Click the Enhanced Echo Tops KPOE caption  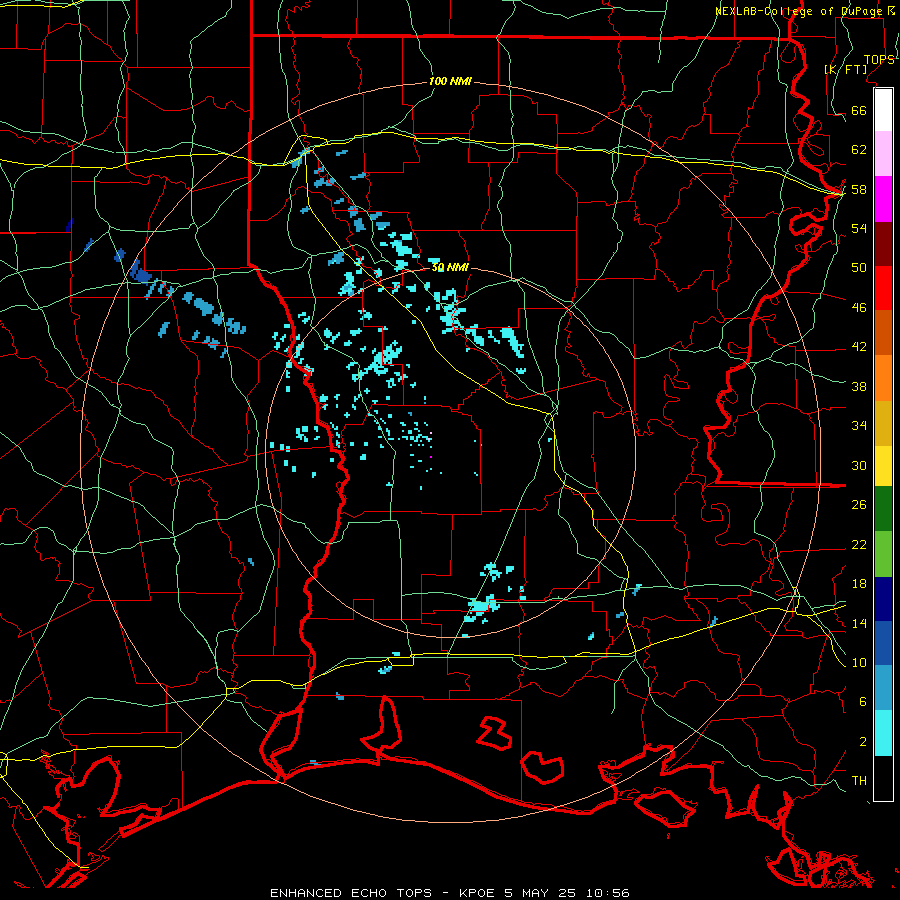(449, 893)
